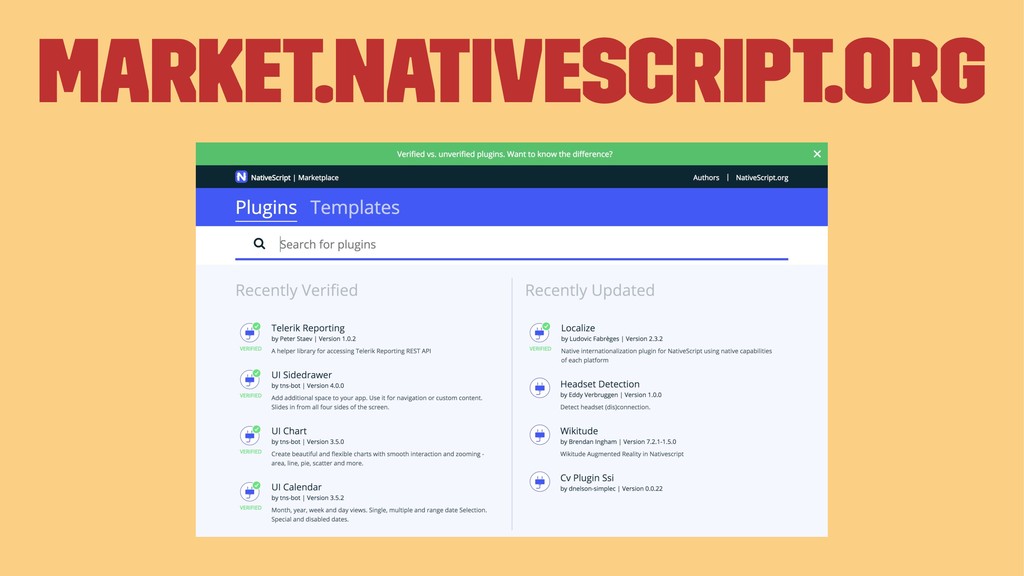
Task: Click 'by tns-bot | Version 4.0.0' line
Action: click(308, 386)
